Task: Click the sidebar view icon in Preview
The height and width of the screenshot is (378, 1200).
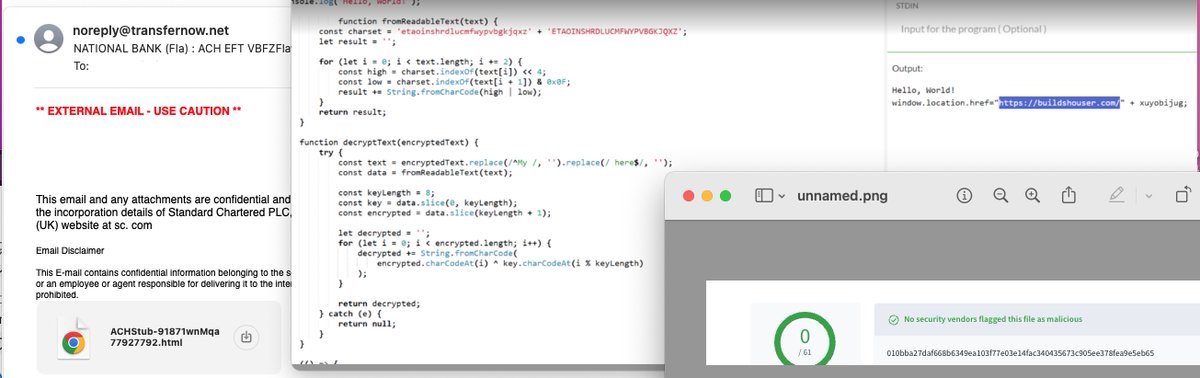Action: coord(764,195)
